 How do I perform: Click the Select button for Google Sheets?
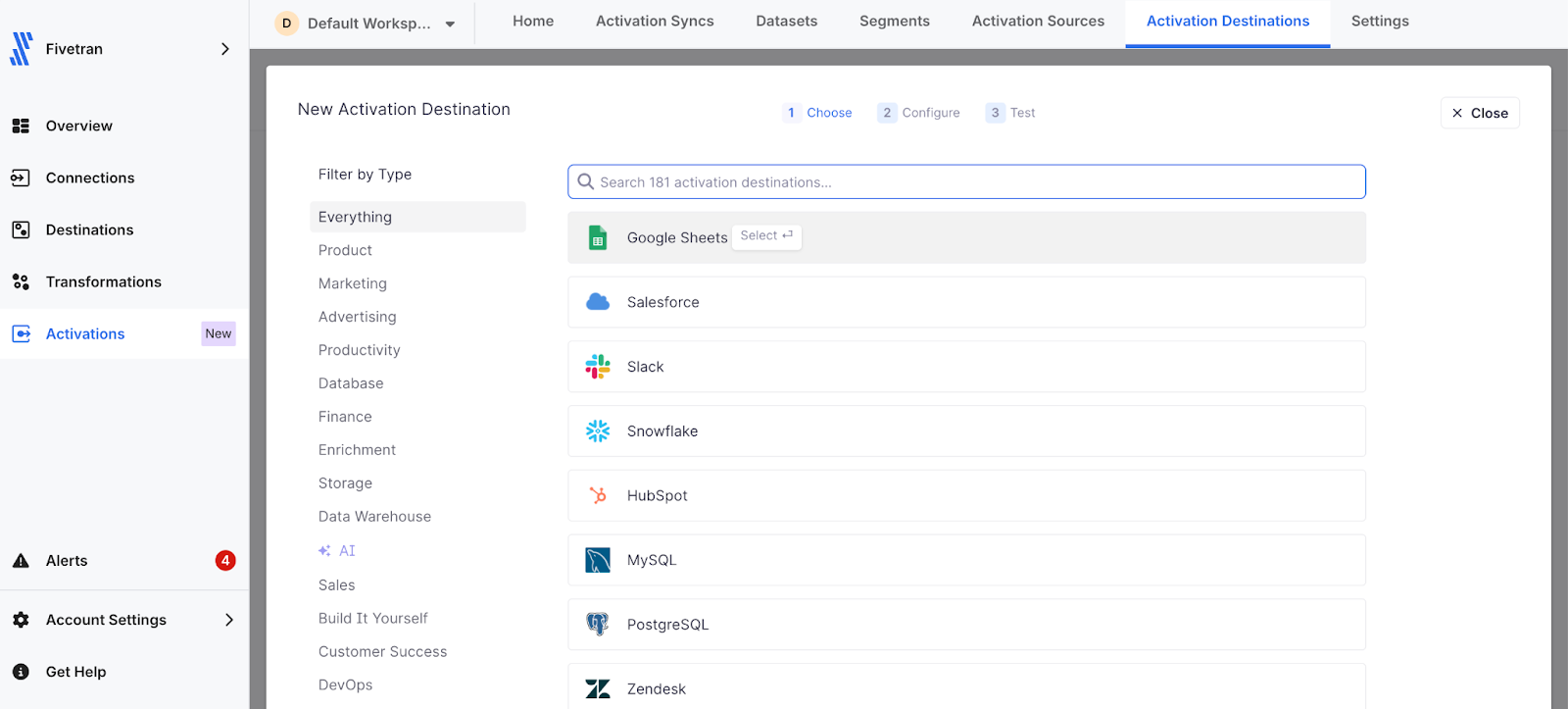(766, 236)
